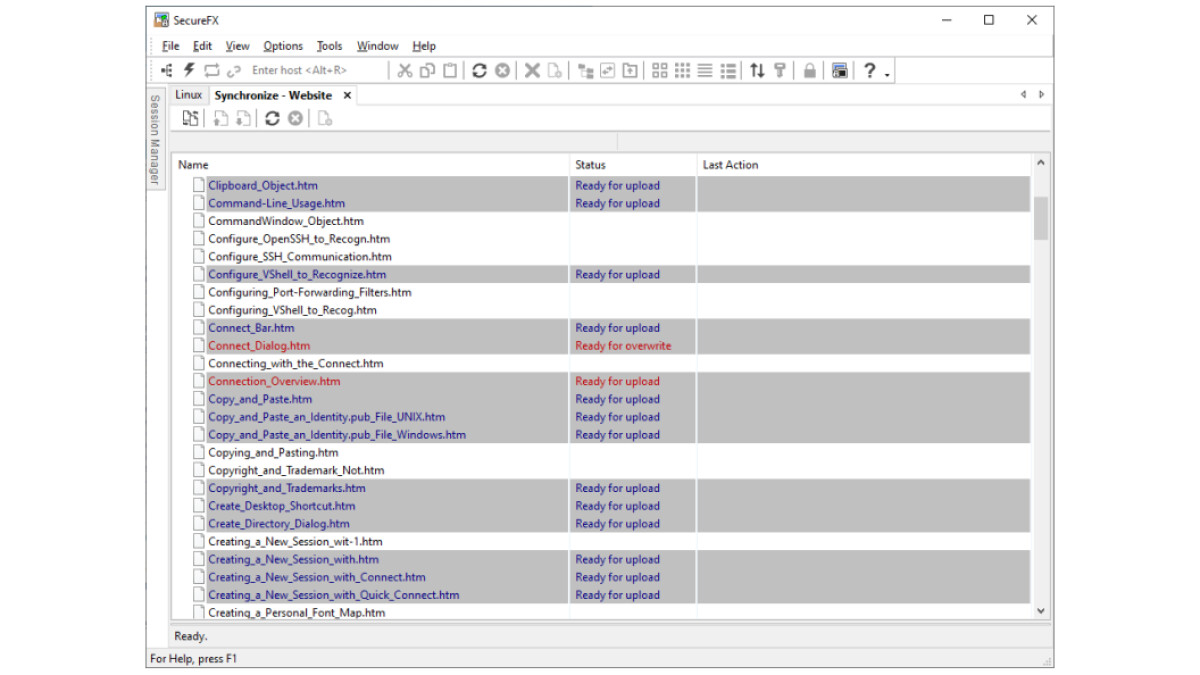1200x675 pixels.
Task: Select Creating_a_Personal_Font_Map.htm file
Action: pos(296,613)
